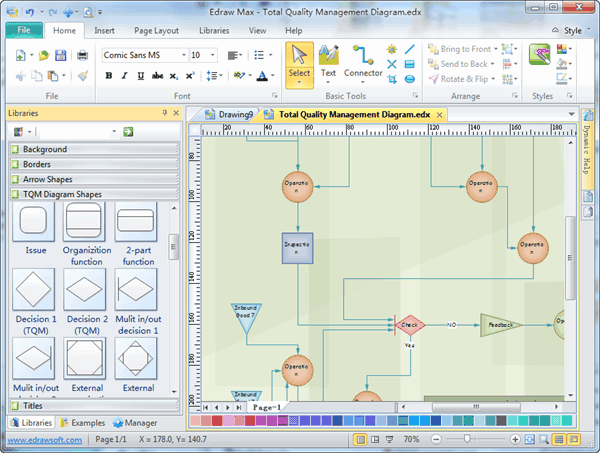Click the Bring to Front button
The height and width of the screenshot is (453, 600).
coord(461,48)
